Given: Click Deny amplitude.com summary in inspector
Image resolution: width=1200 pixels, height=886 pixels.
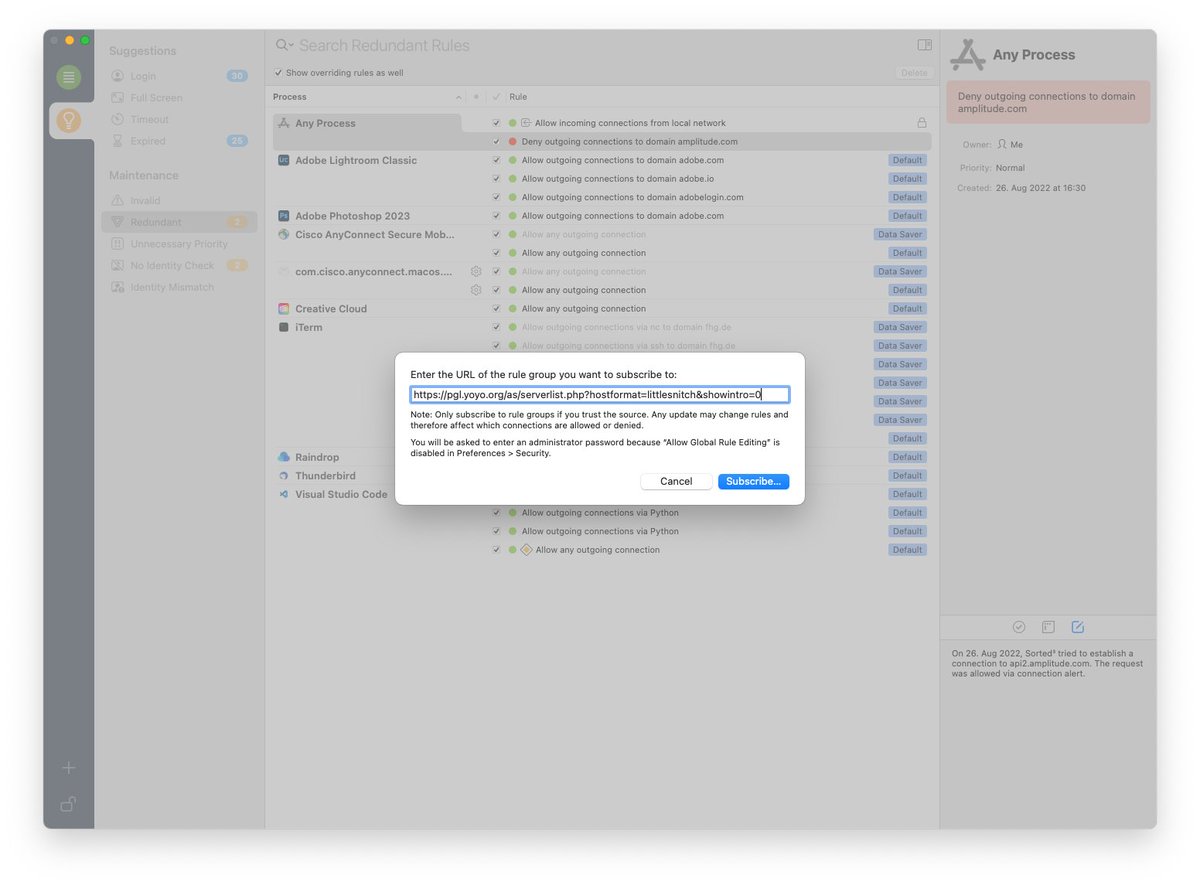Looking at the screenshot, I should (x=1048, y=102).
